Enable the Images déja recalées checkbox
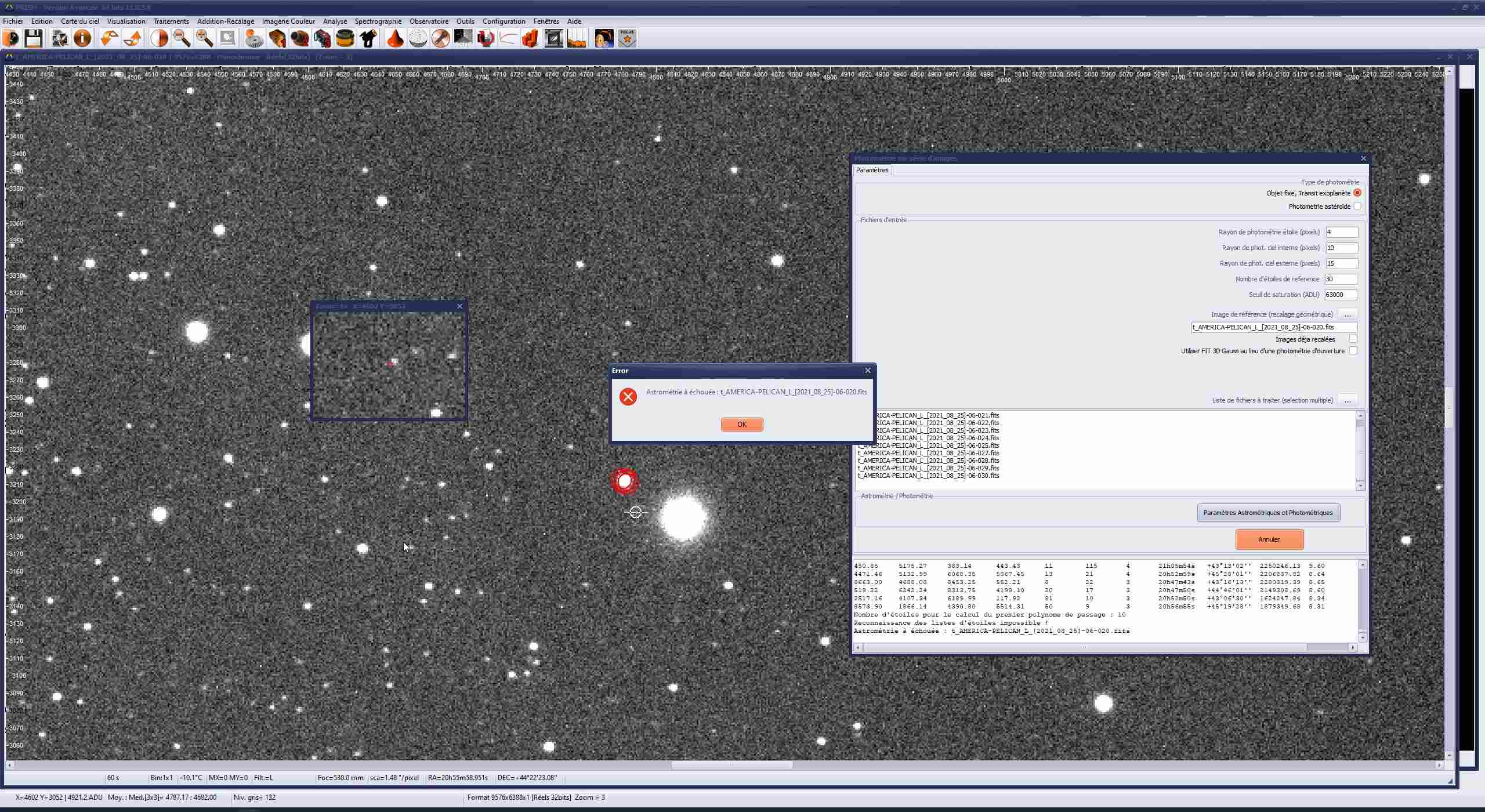 (1353, 339)
